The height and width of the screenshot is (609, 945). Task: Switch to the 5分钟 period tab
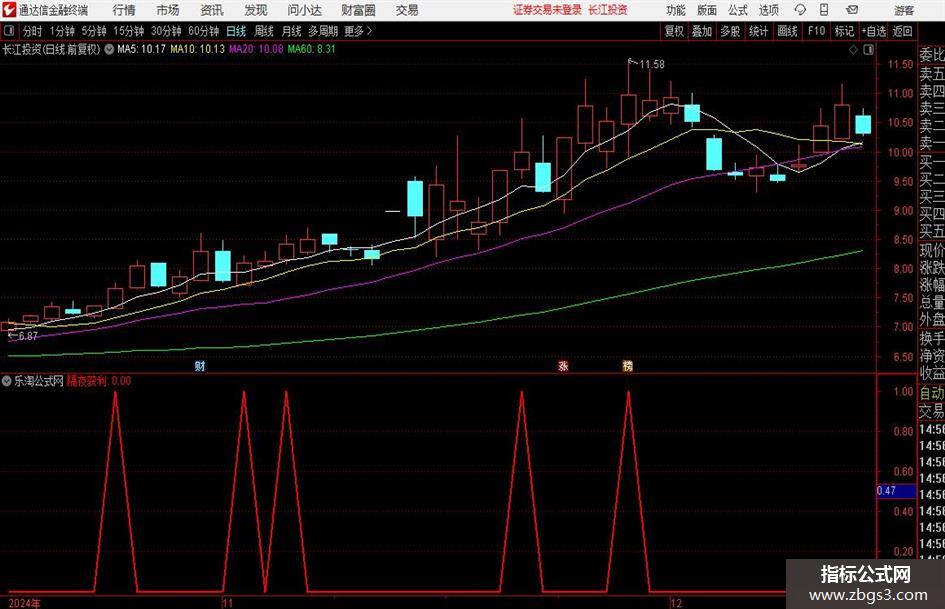94,31
